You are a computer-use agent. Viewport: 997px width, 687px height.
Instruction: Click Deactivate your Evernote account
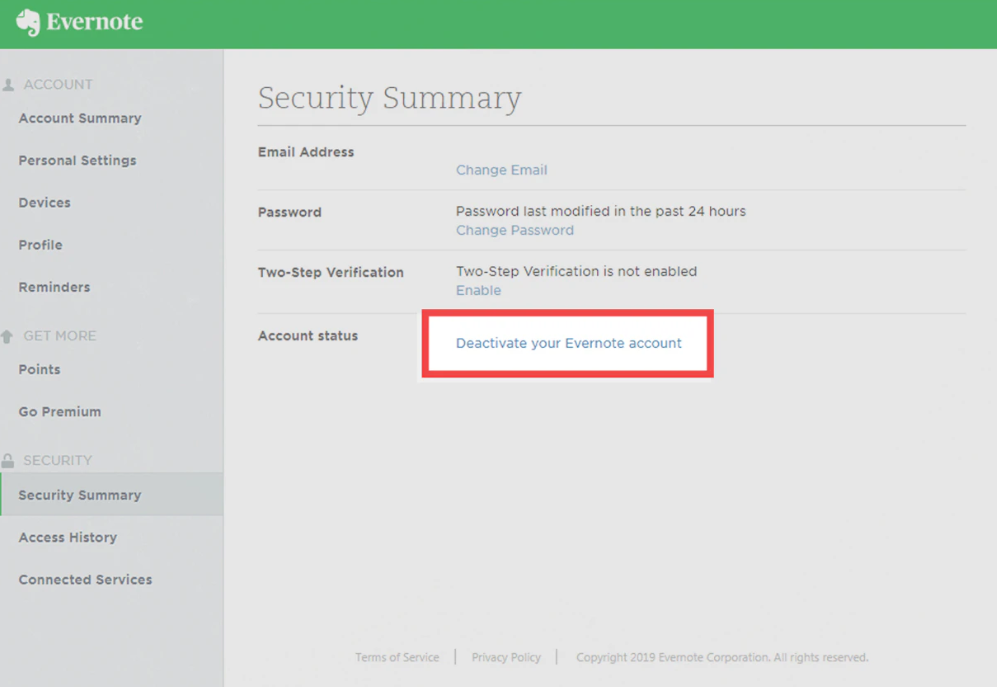[x=568, y=344]
